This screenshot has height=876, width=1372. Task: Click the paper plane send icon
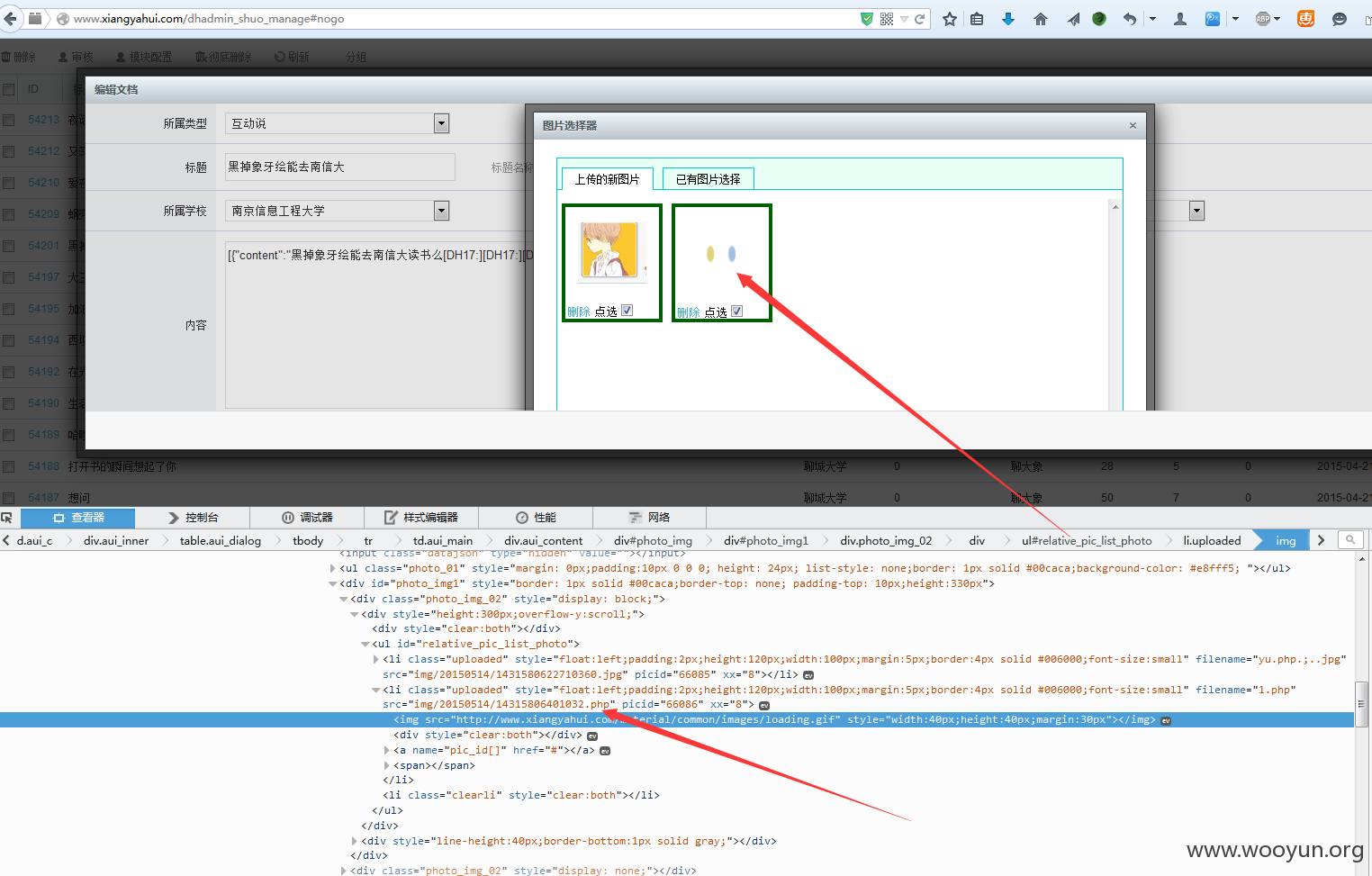pyautogui.click(x=1073, y=19)
